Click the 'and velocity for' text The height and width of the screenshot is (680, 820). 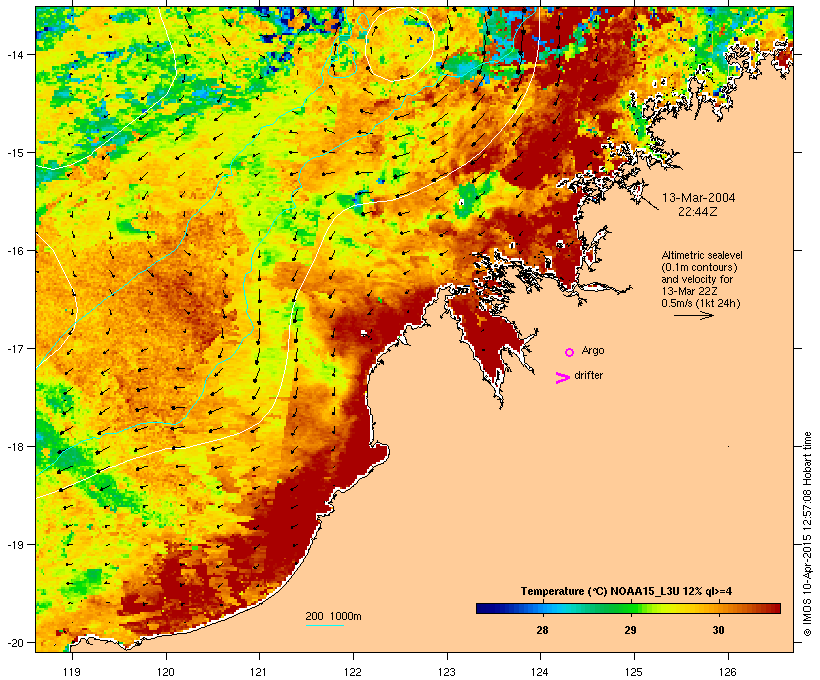click(697, 279)
